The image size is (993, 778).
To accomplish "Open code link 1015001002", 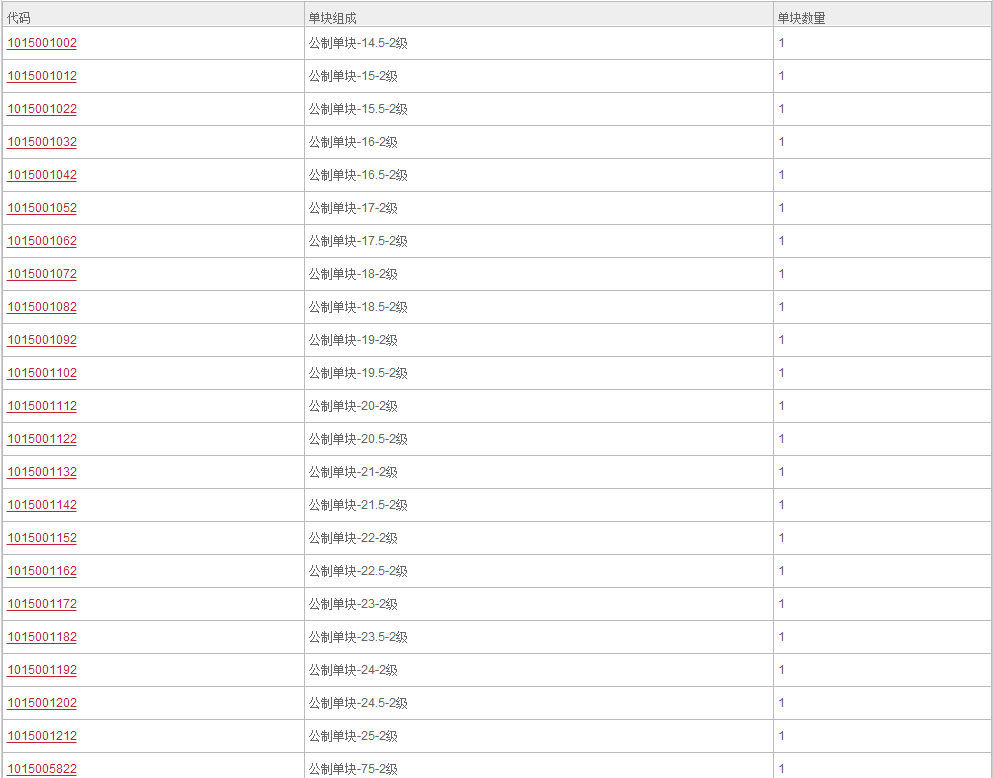I will [42, 43].
